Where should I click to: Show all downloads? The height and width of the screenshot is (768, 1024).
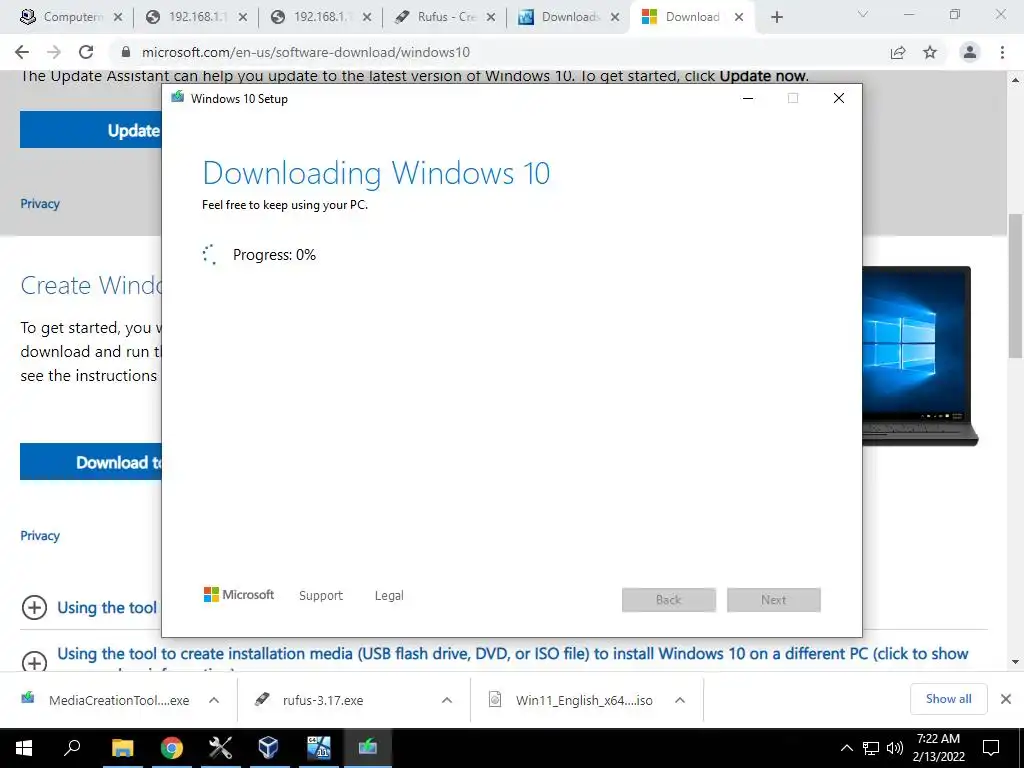[x=948, y=699]
